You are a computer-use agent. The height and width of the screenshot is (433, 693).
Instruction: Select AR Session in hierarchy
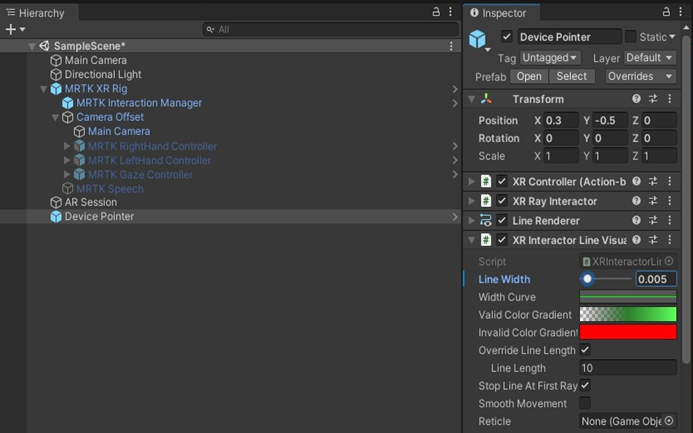click(x=91, y=202)
